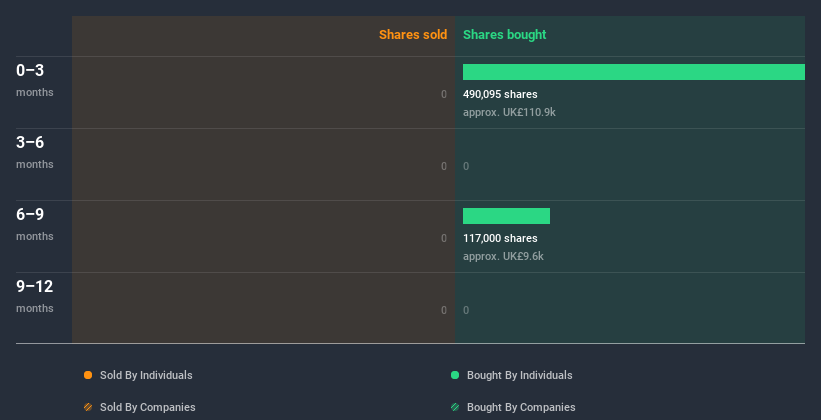Click the approx. UK£110.9k amount
821x420 pixels.
tap(509, 112)
